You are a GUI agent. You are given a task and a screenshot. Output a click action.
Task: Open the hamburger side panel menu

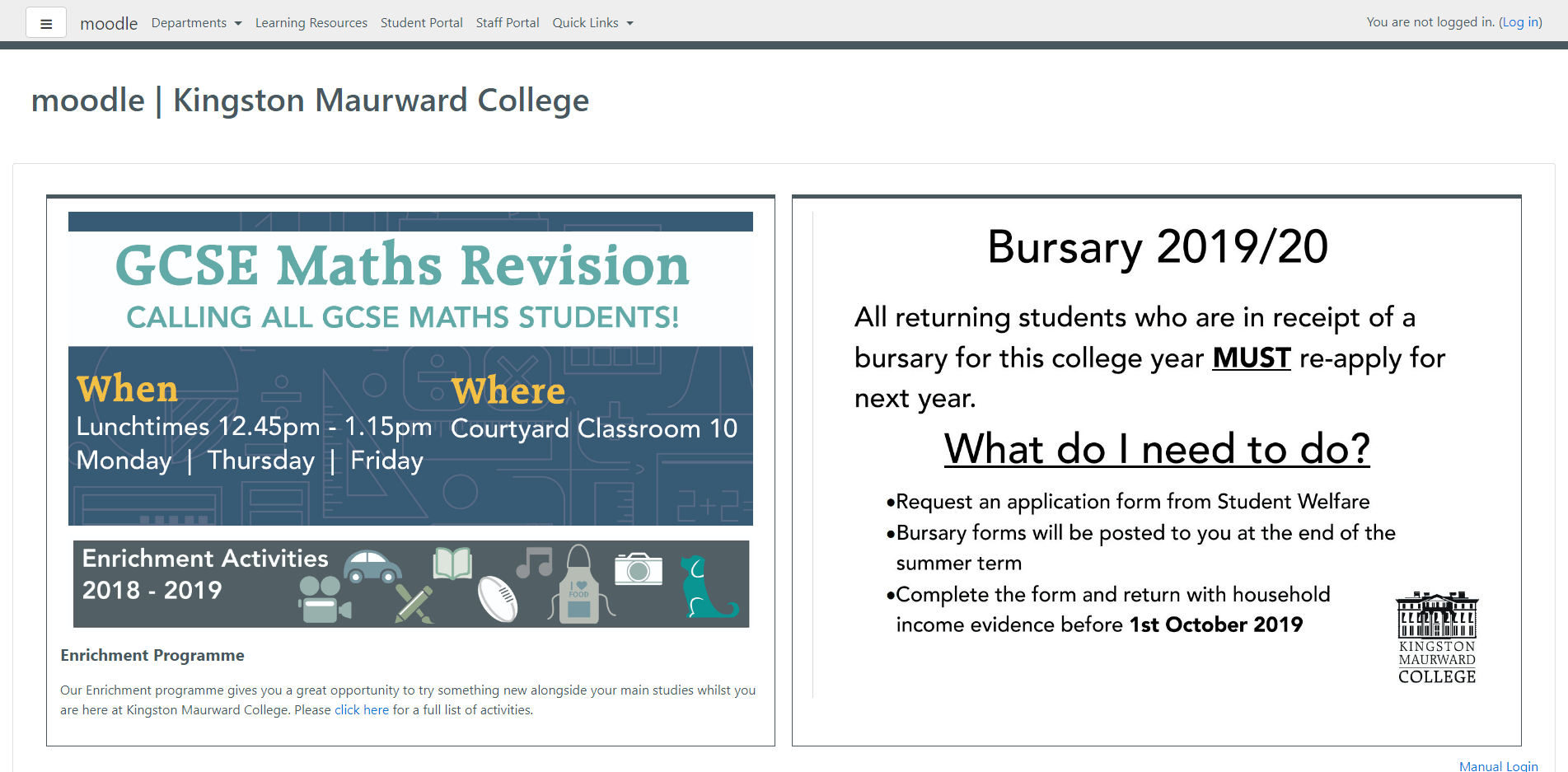[x=46, y=23]
